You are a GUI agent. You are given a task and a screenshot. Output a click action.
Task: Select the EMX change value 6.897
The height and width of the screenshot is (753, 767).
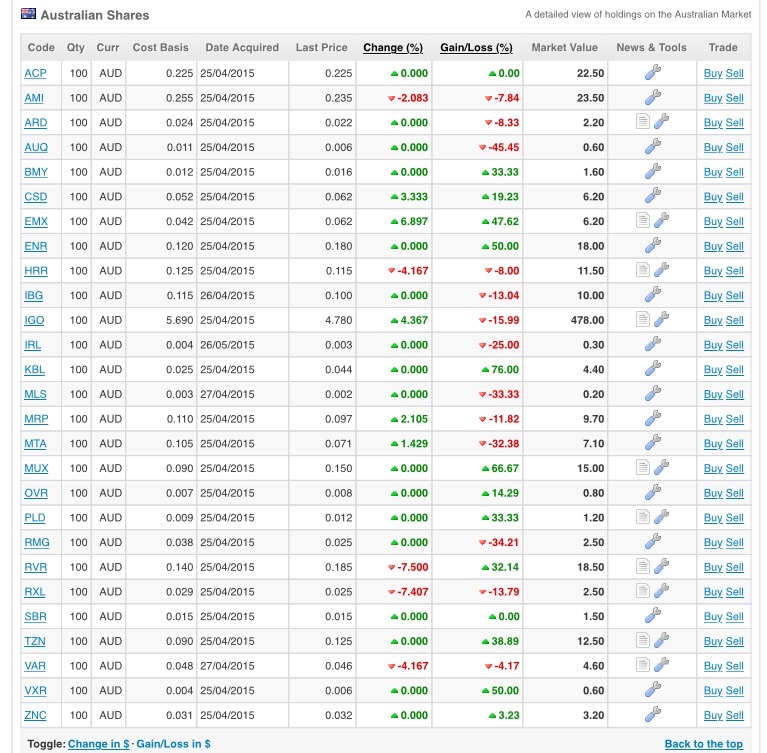tap(414, 222)
